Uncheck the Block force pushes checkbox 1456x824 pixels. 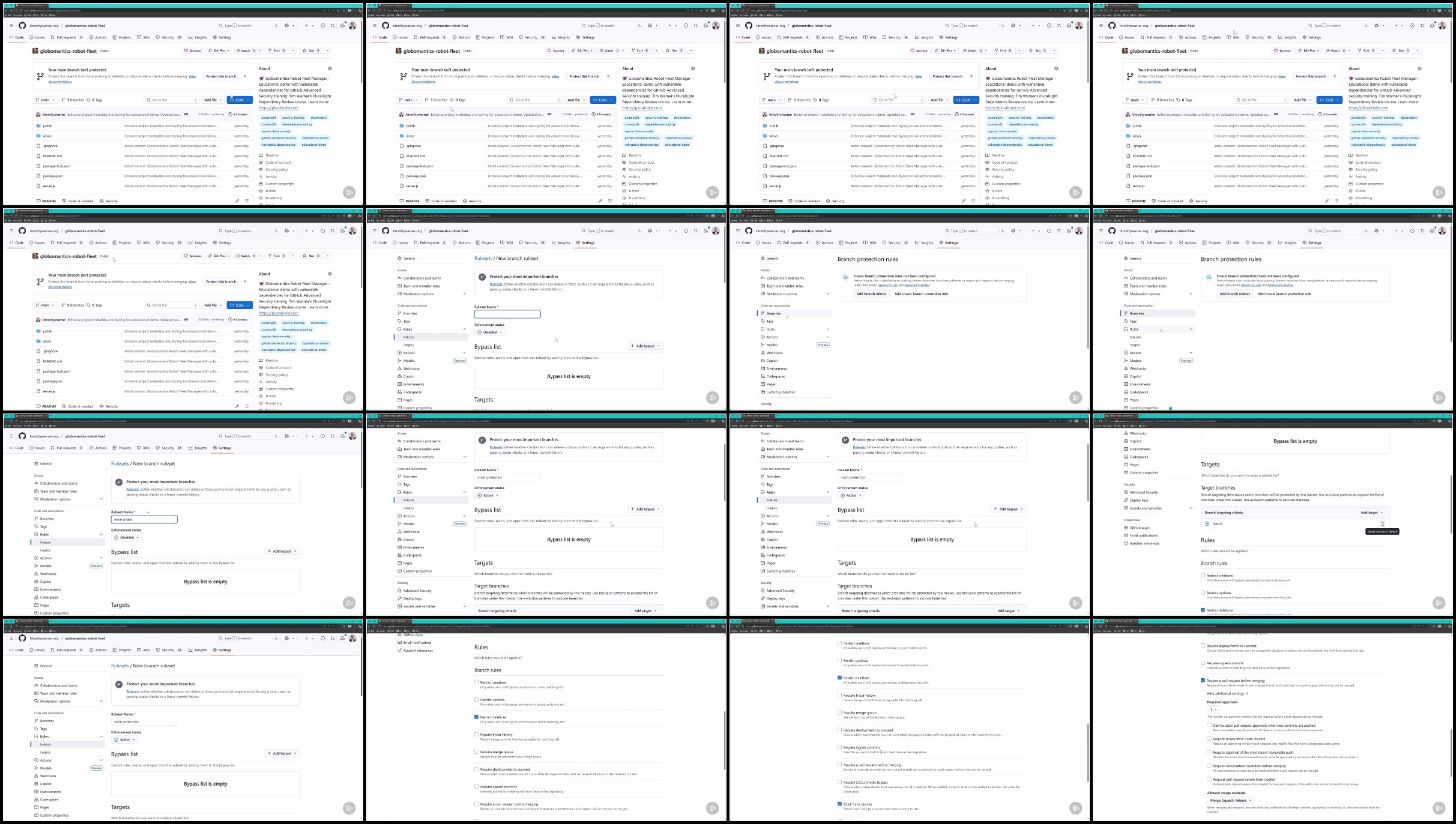pyautogui.click(x=839, y=804)
